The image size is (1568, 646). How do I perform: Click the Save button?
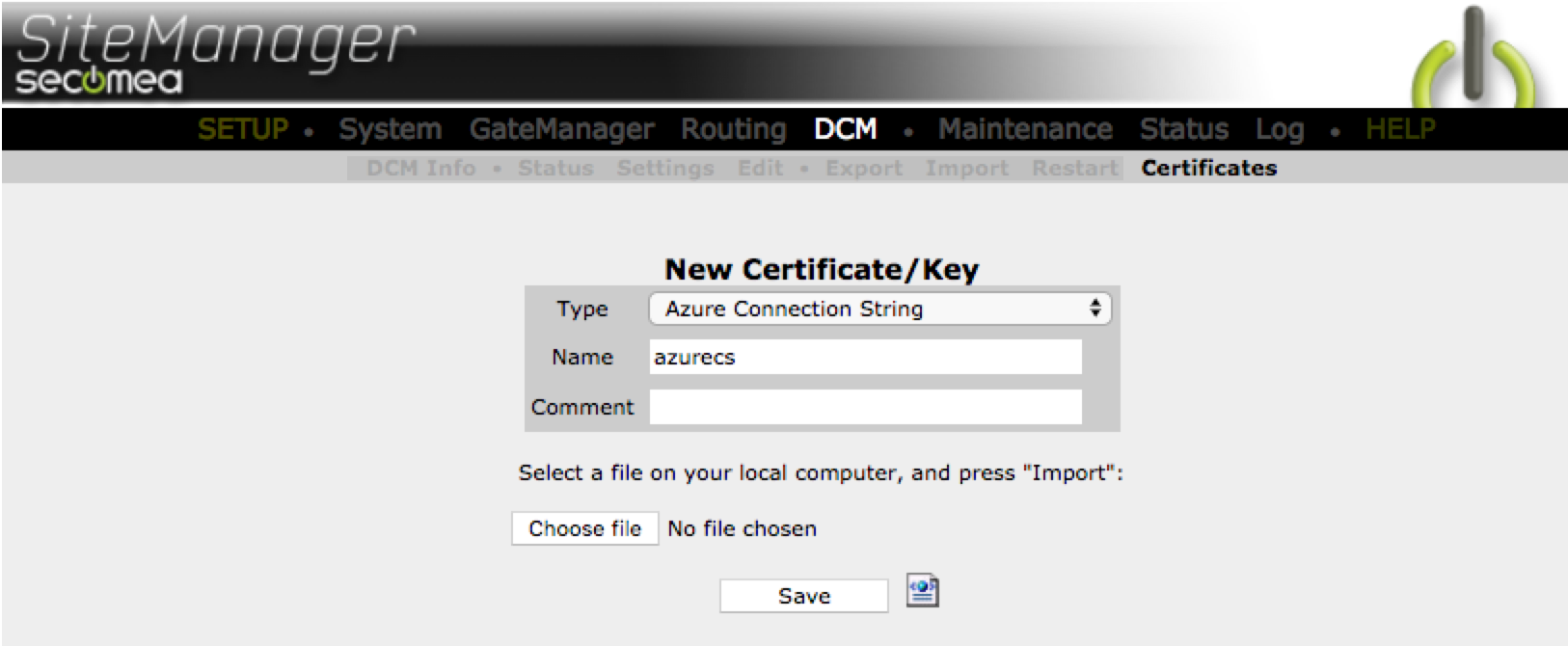pos(803,596)
